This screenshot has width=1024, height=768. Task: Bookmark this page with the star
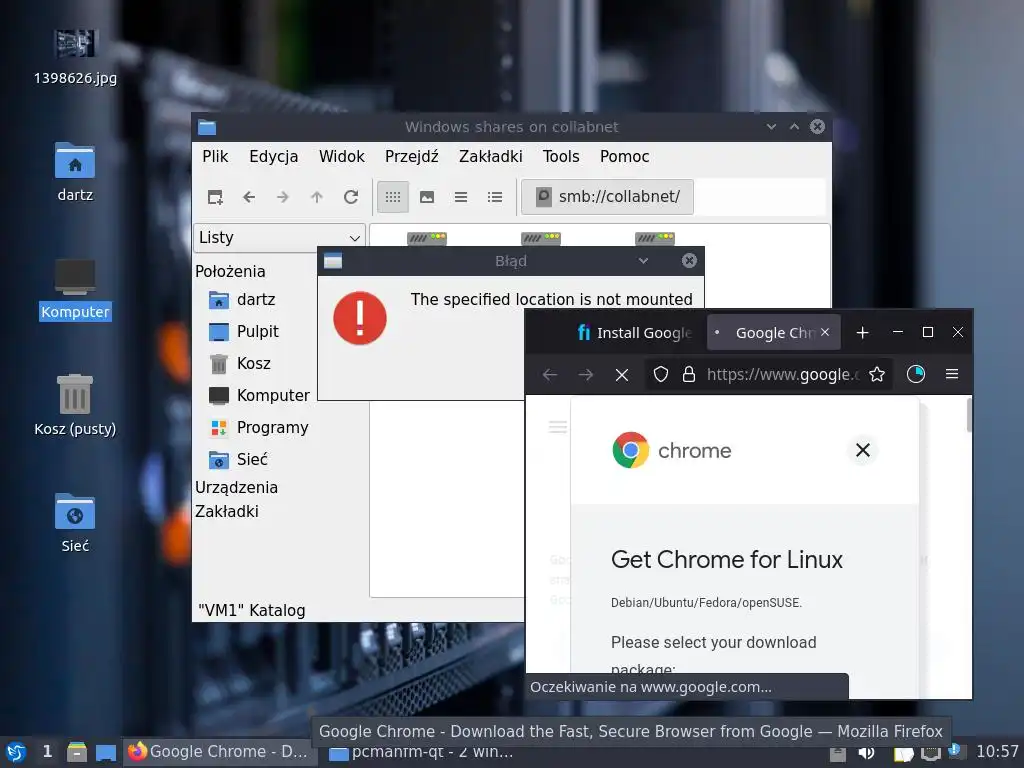(x=877, y=374)
